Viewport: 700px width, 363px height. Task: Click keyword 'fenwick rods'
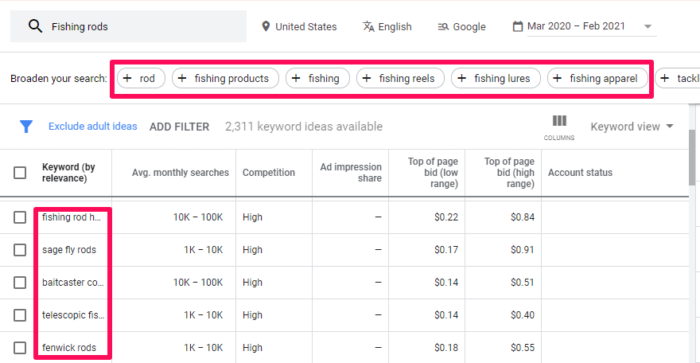tap(69, 347)
